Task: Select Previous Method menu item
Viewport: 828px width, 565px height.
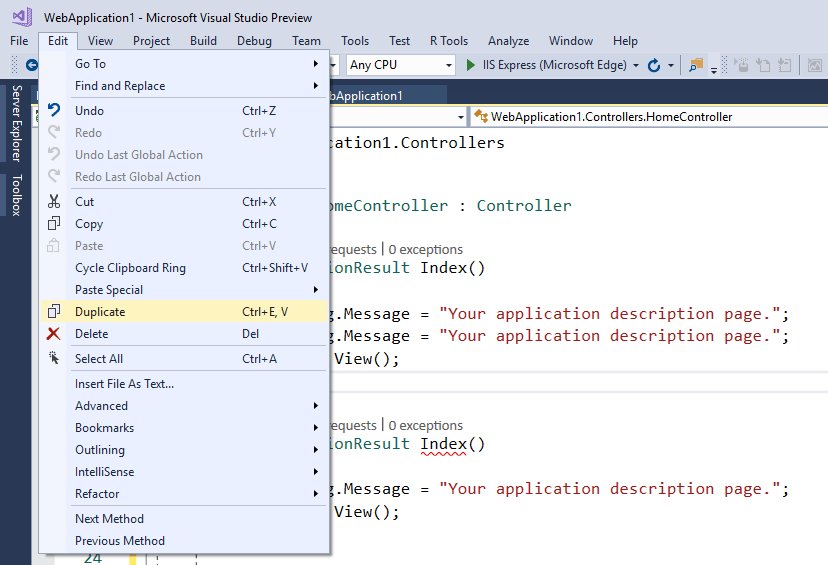Action: click(x=183, y=541)
